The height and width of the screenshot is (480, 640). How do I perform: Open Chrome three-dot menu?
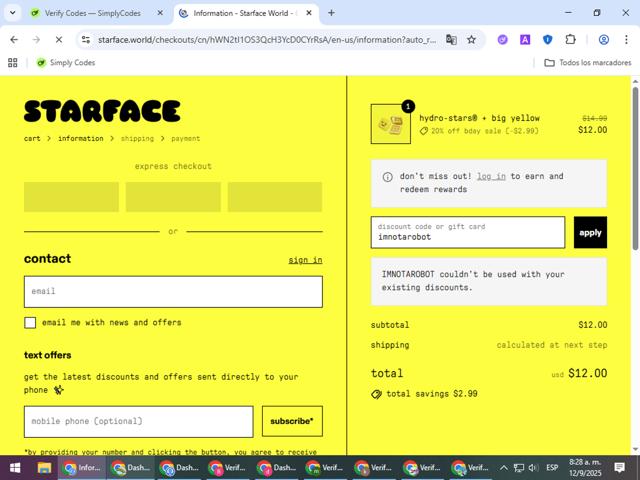(626, 40)
